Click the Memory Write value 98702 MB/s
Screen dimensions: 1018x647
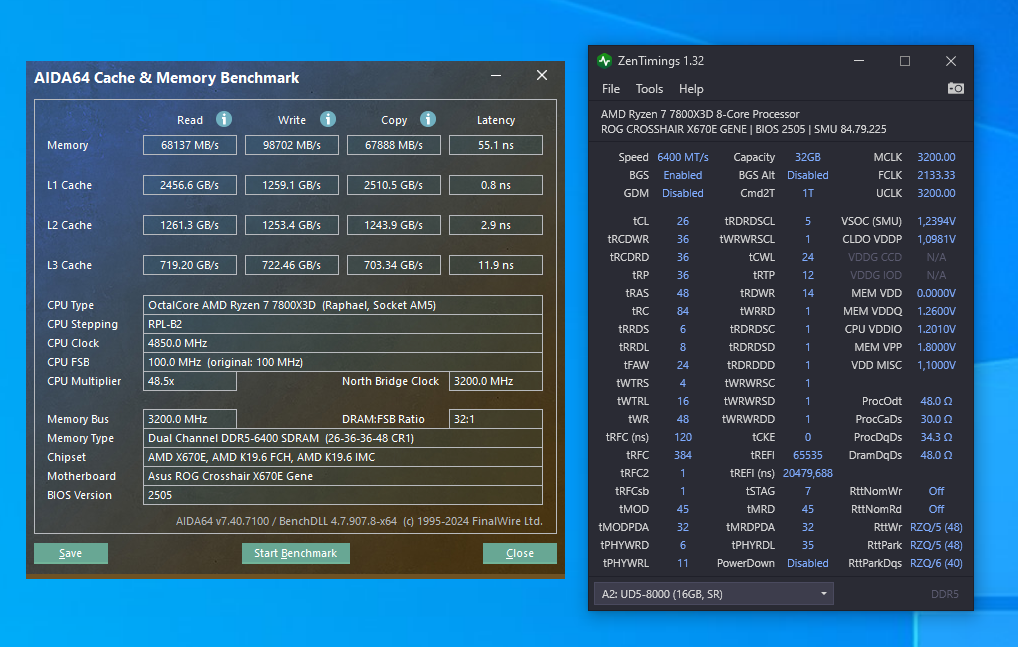[x=292, y=145]
